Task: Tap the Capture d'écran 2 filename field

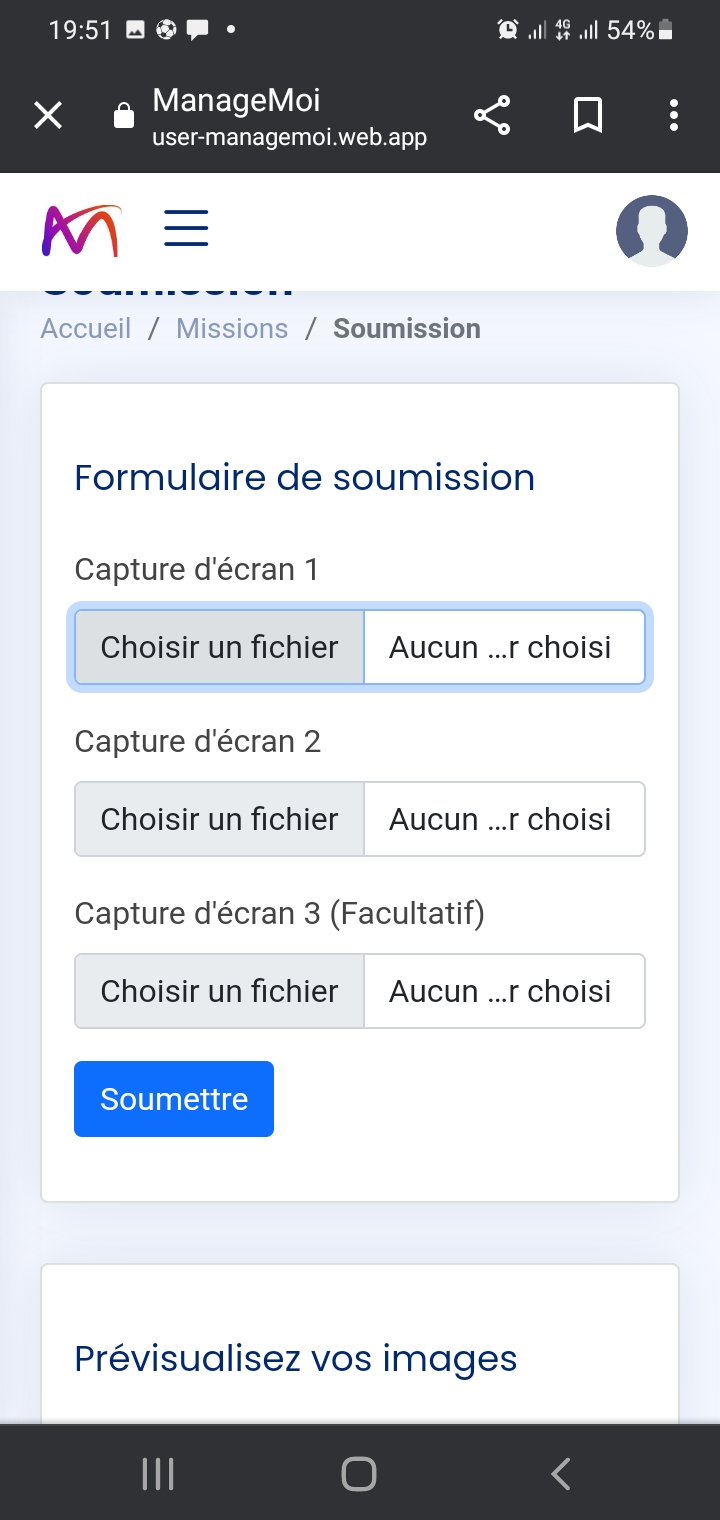Action: (502, 819)
